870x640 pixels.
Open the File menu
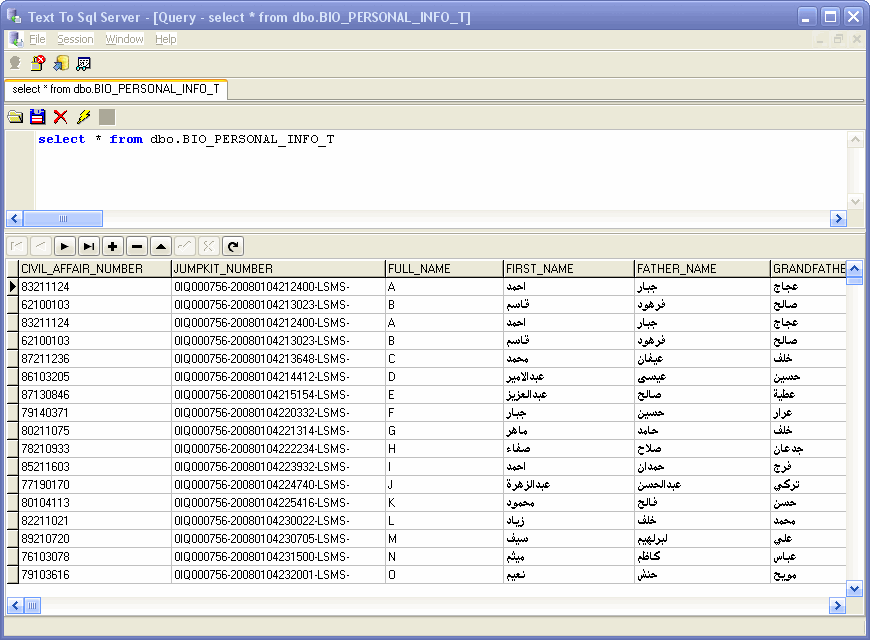[37, 39]
